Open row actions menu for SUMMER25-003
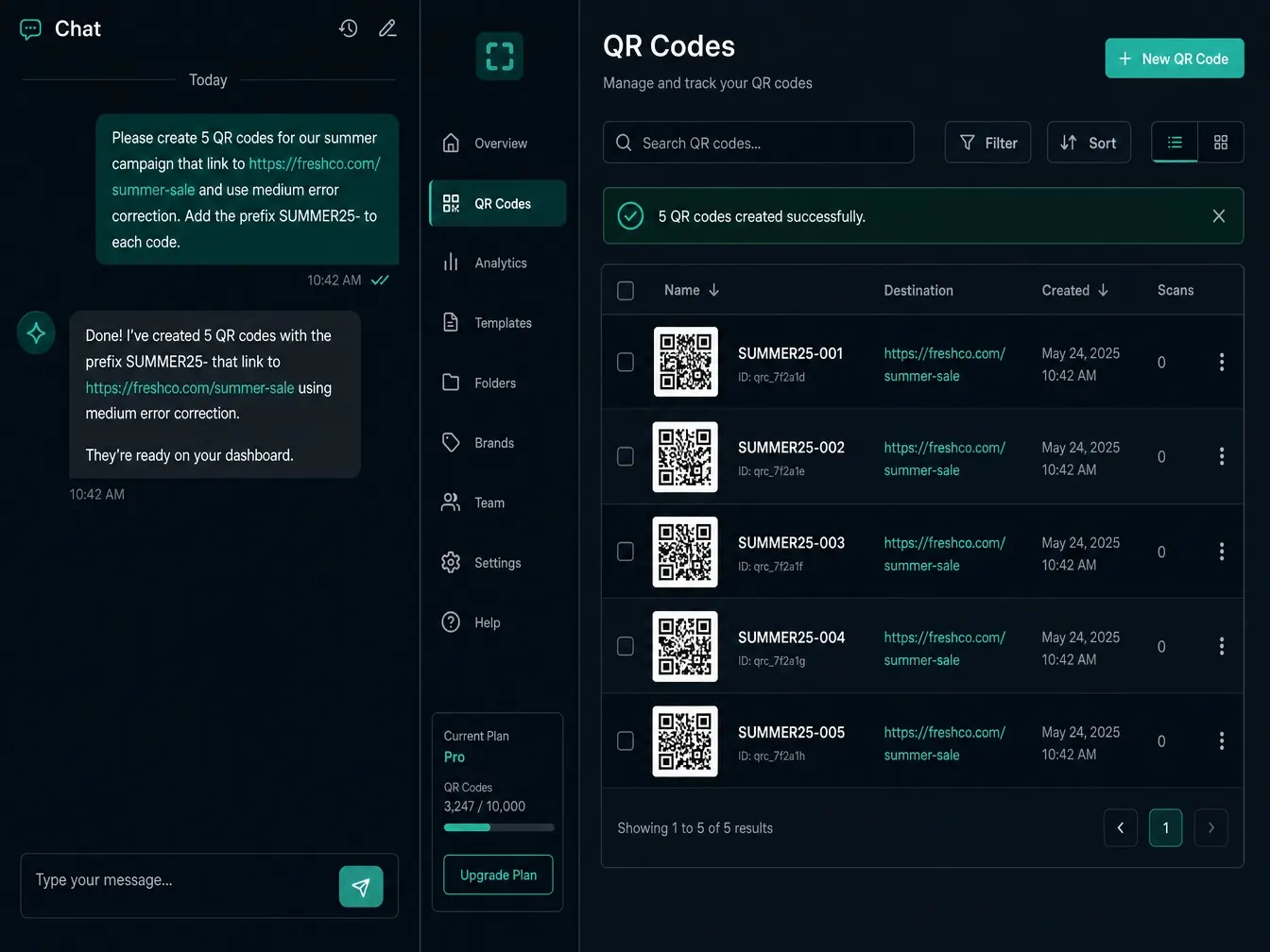The width and height of the screenshot is (1270, 952). (x=1221, y=552)
